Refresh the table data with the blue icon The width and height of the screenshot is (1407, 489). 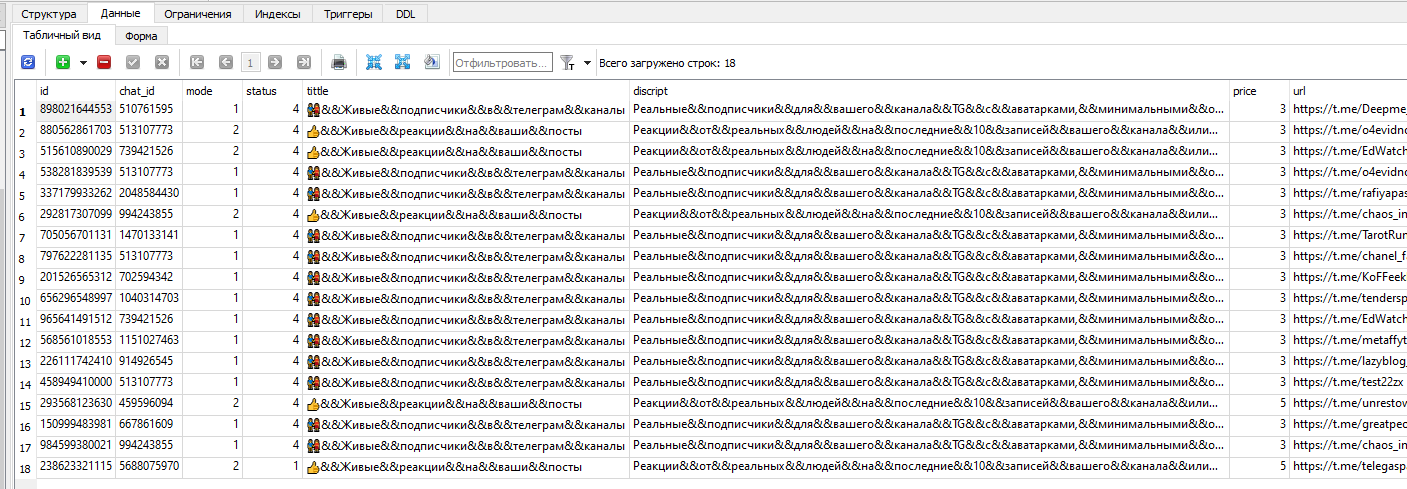pos(28,62)
